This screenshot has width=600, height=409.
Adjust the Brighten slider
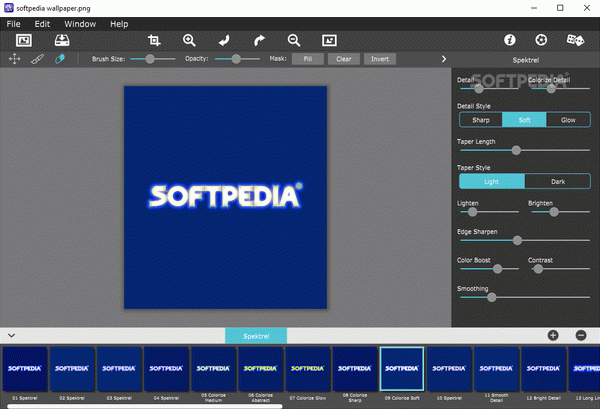[561, 212]
